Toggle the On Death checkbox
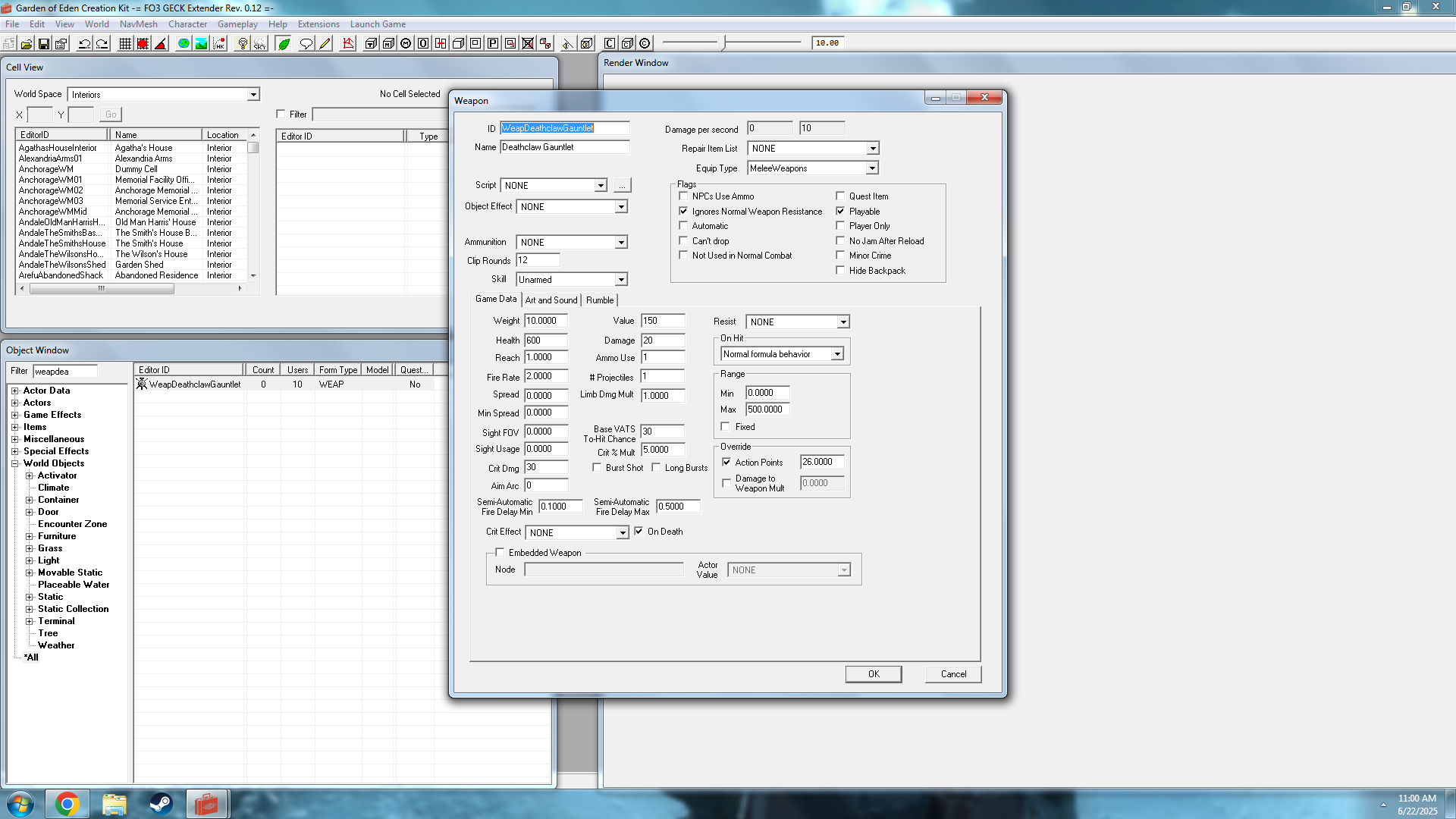This screenshot has height=819, width=1456. click(639, 532)
